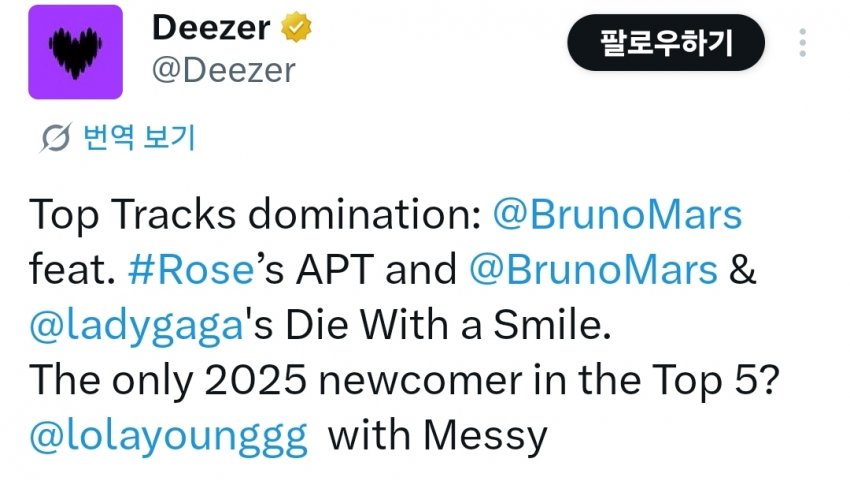Click the "with Messy" text

[438, 436]
